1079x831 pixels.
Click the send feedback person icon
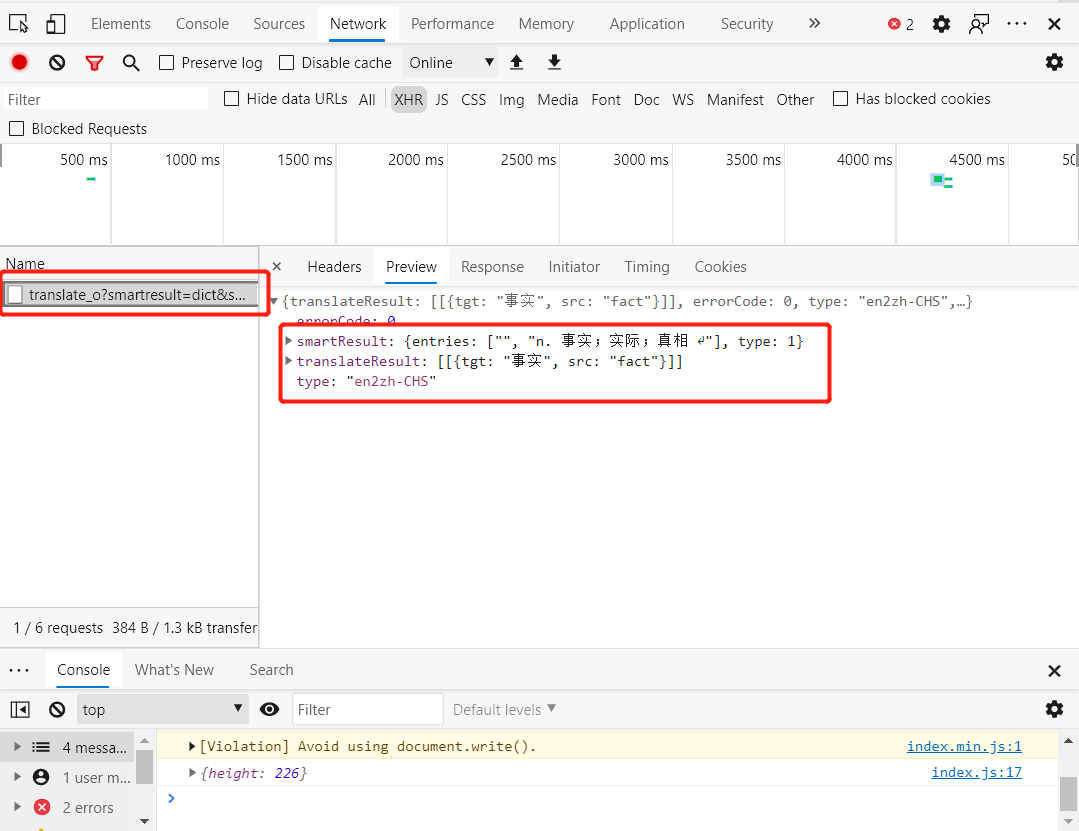979,24
